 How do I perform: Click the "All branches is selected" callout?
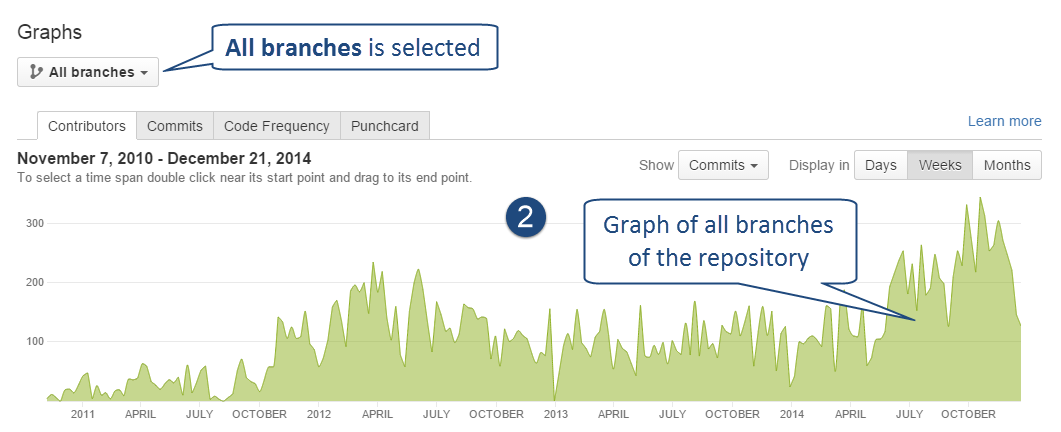coord(353,47)
